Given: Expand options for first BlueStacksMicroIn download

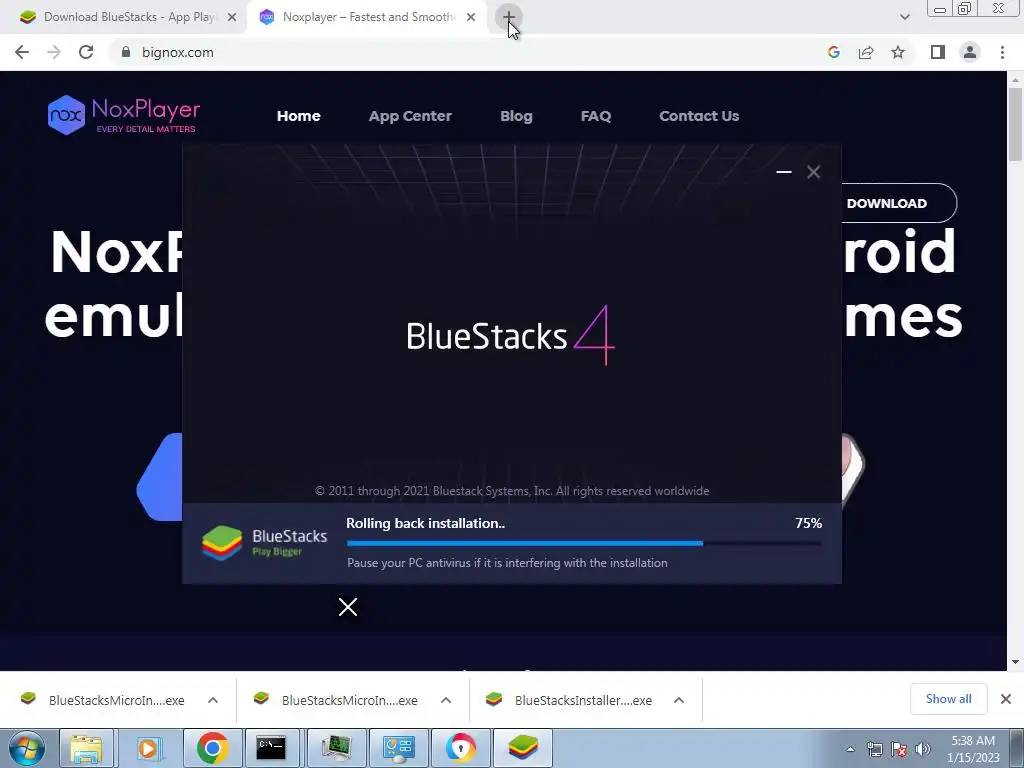Looking at the screenshot, I should pos(213,700).
